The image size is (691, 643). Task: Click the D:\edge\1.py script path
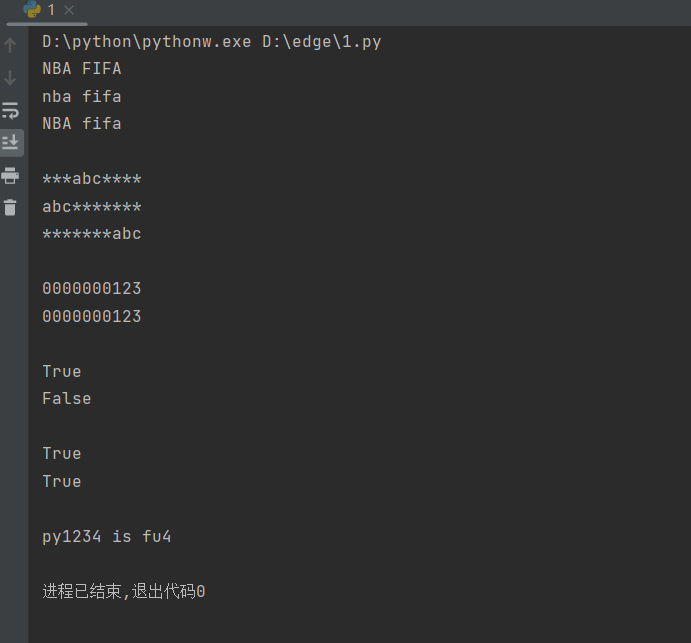322,42
